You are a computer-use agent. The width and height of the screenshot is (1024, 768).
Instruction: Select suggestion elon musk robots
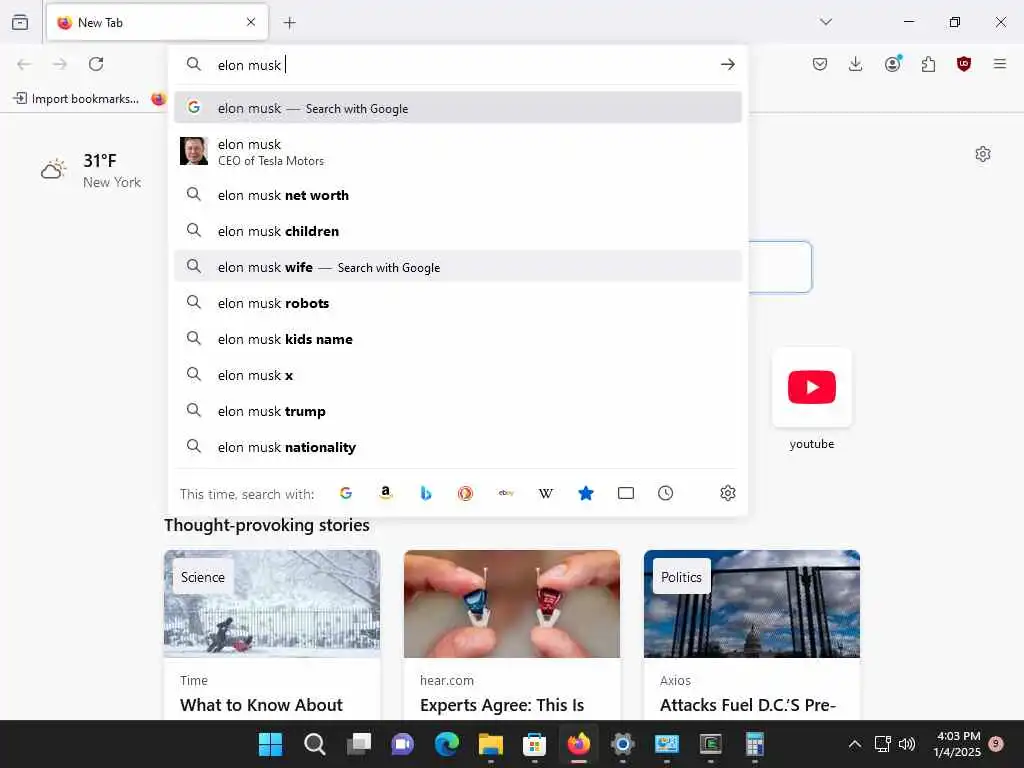tap(458, 303)
